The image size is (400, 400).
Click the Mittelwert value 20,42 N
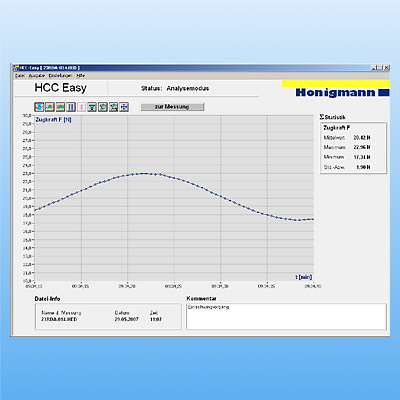(362, 138)
